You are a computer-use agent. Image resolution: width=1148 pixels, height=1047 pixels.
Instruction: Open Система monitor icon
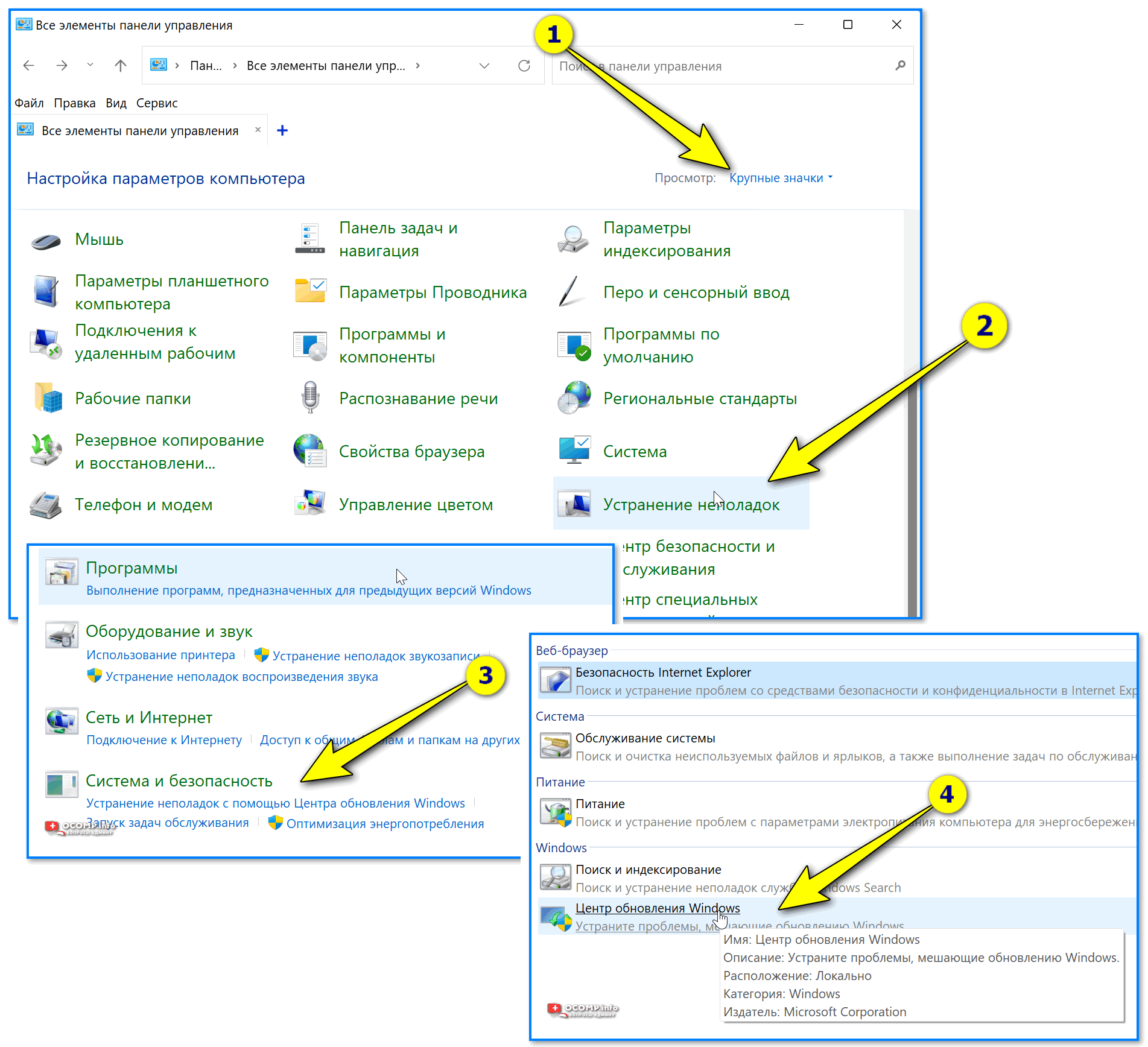(574, 450)
